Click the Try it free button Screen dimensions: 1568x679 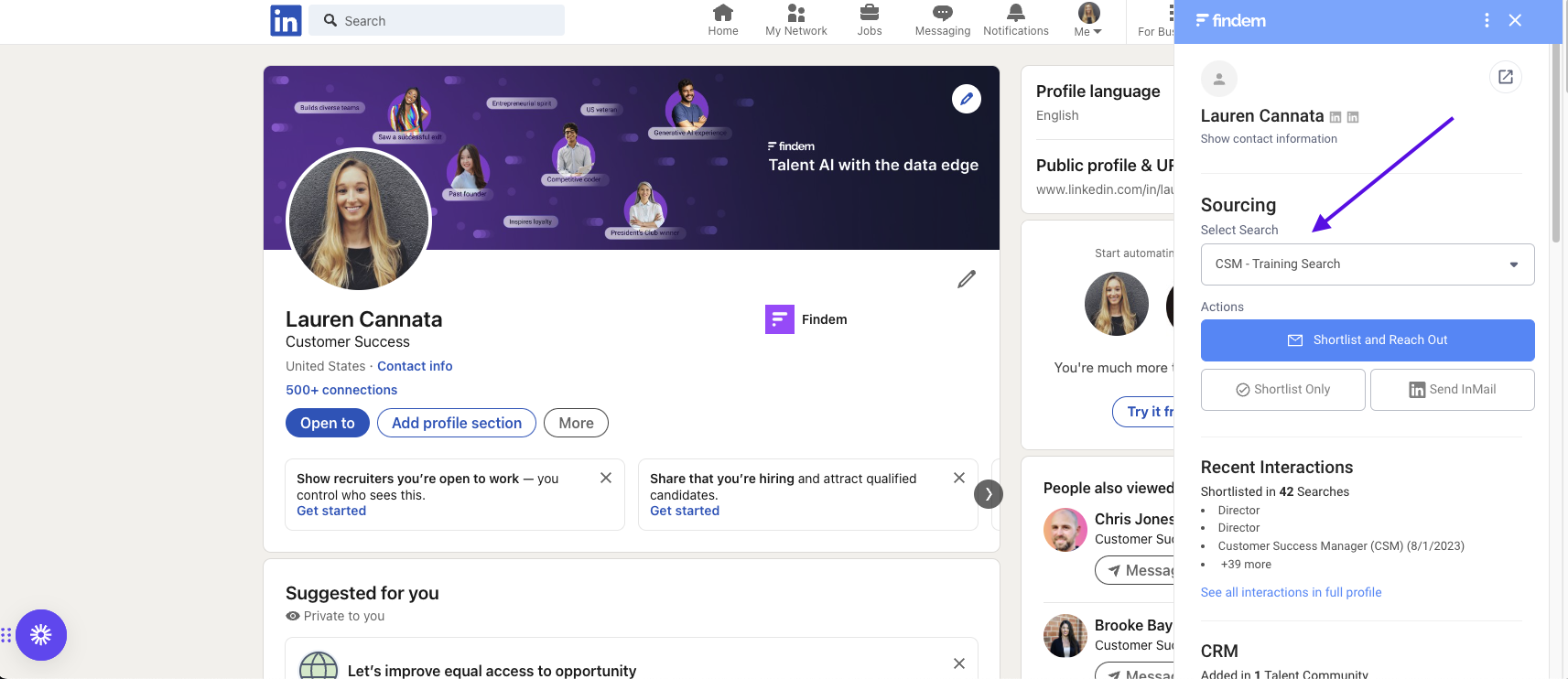[x=1144, y=412]
